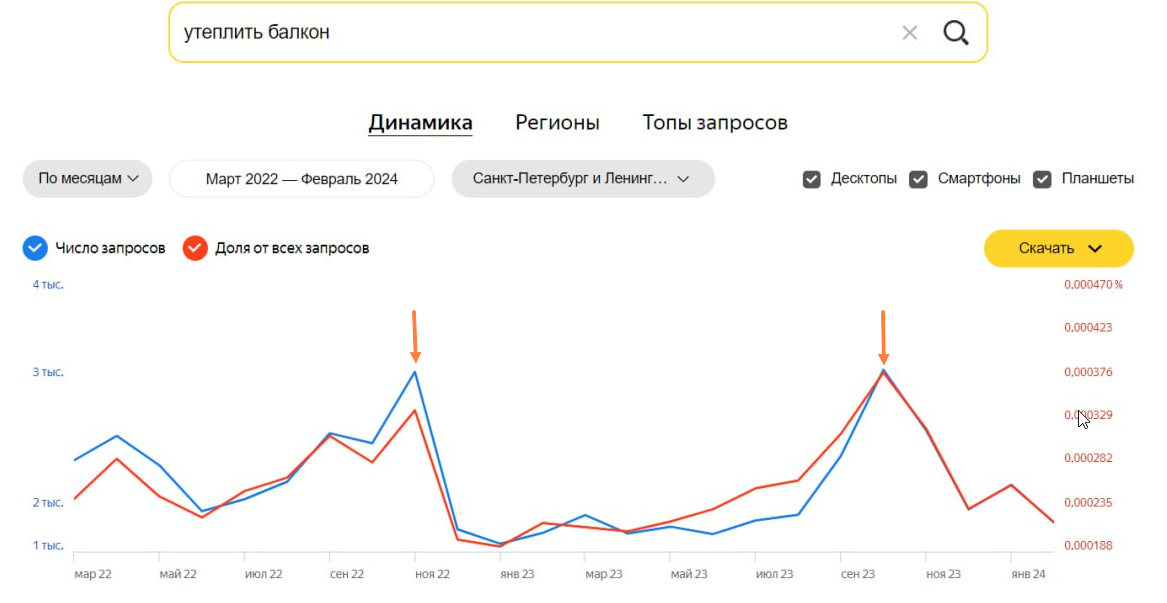The height and width of the screenshot is (603, 1167).
Task: Open the Скачать download dropdown
Action: (x=1058, y=248)
